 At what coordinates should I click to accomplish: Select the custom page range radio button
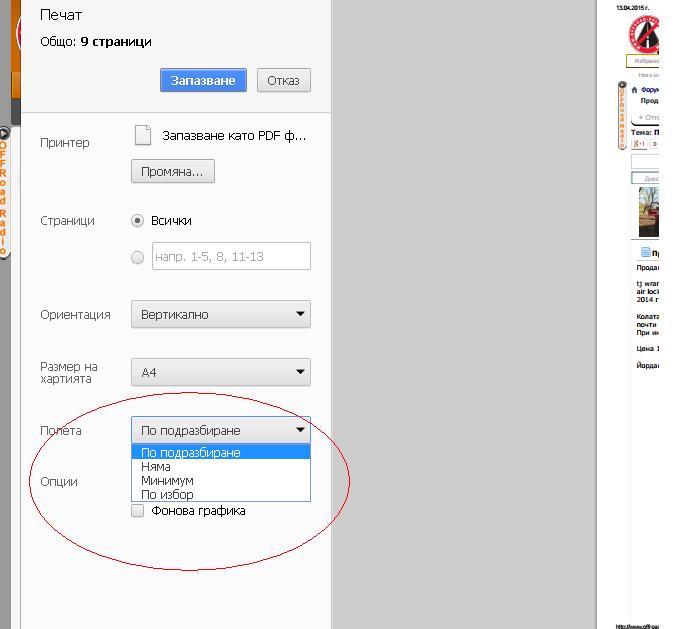137,257
